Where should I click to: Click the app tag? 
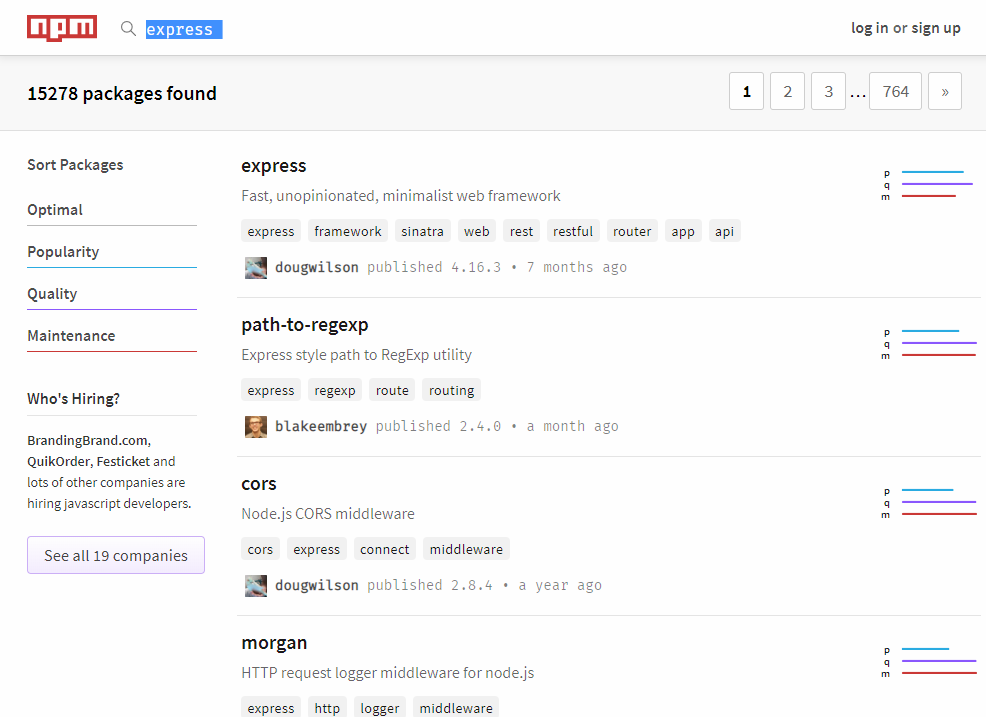pyautogui.click(x=682, y=231)
